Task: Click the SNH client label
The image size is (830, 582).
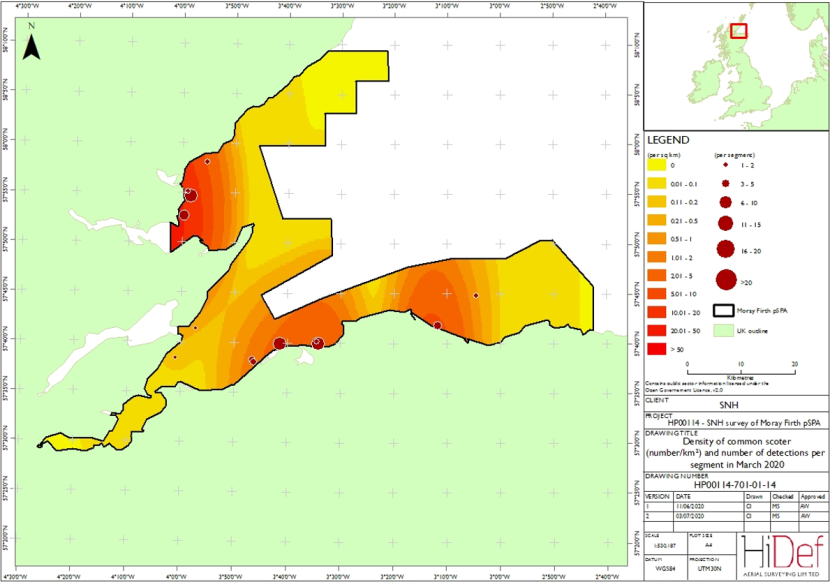Action: point(729,405)
